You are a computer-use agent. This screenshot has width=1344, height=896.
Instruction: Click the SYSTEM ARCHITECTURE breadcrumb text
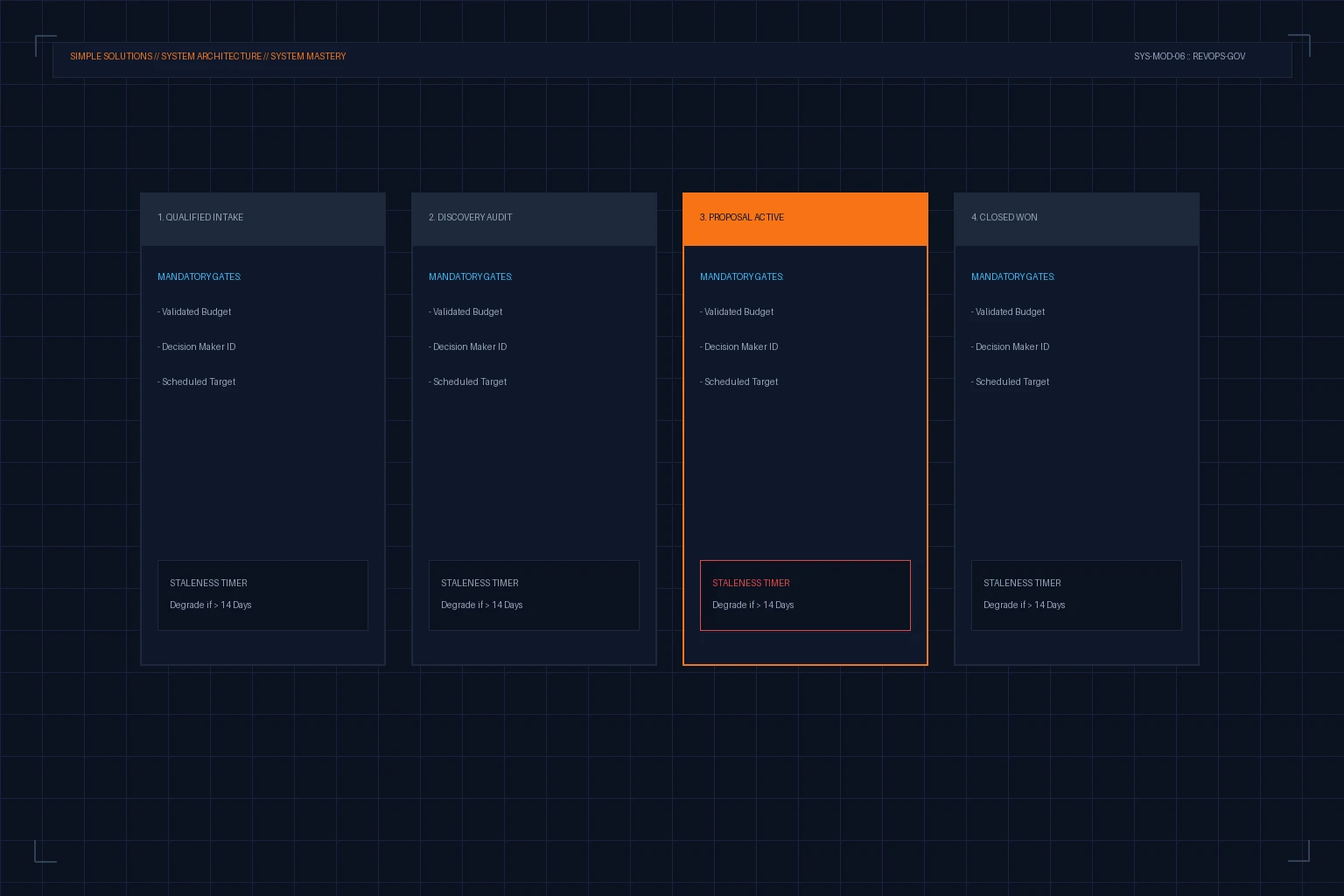point(211,56)
